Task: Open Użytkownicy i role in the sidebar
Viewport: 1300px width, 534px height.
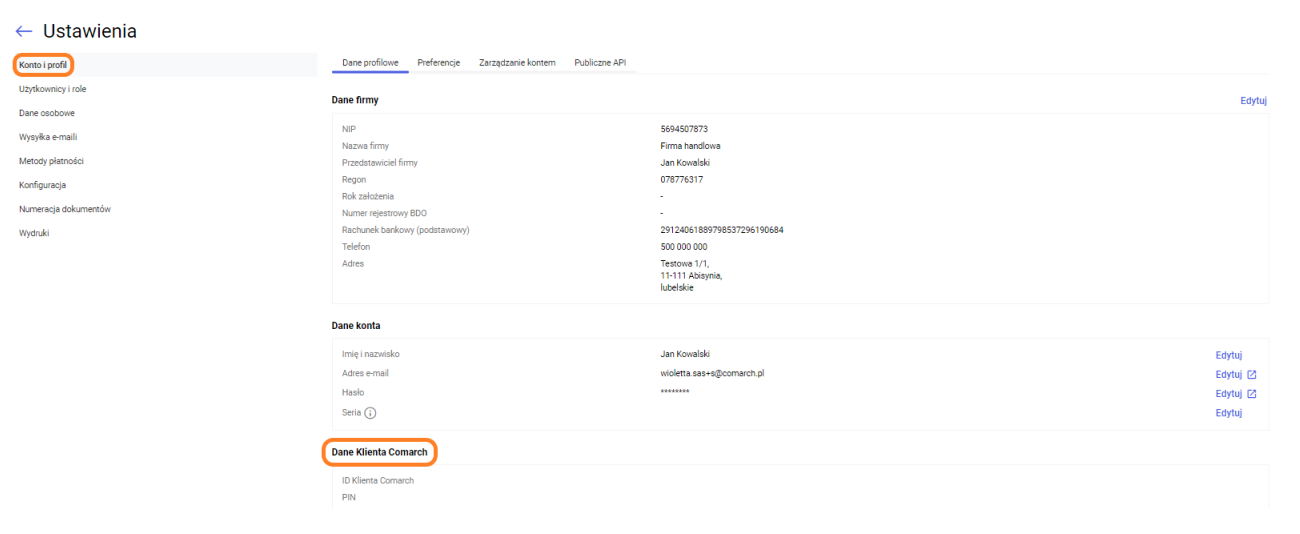Action: (53, 89)
